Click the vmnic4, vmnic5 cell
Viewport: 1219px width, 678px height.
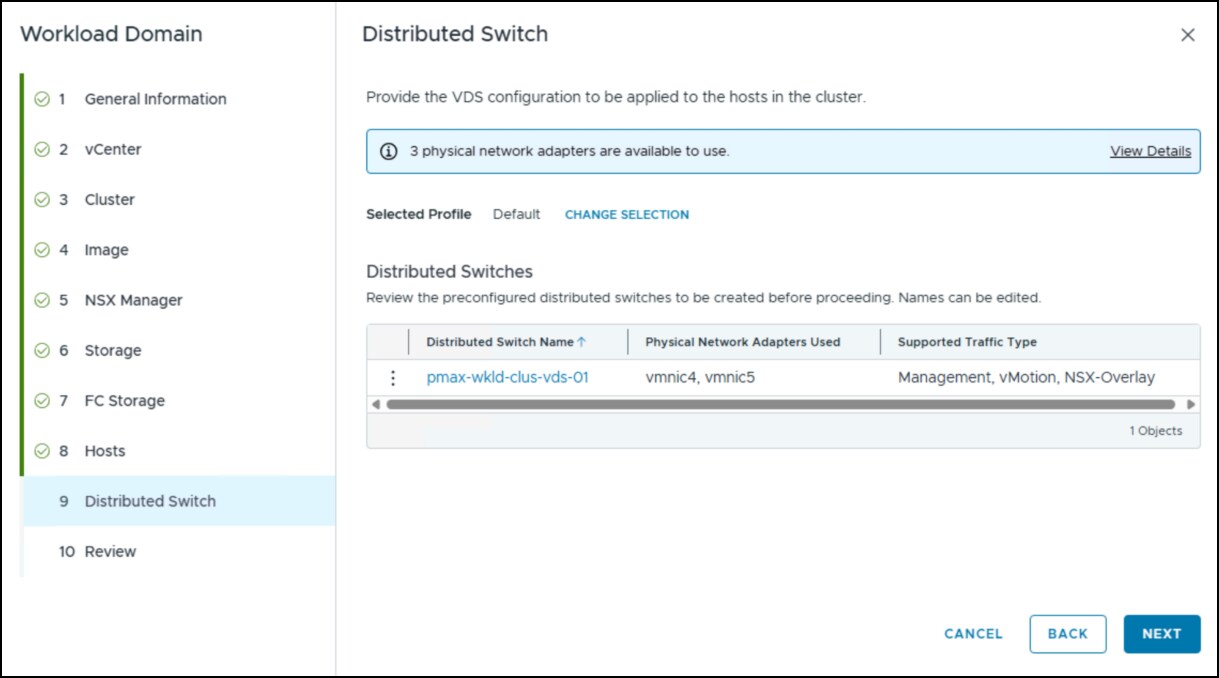(x=700, y=378)
